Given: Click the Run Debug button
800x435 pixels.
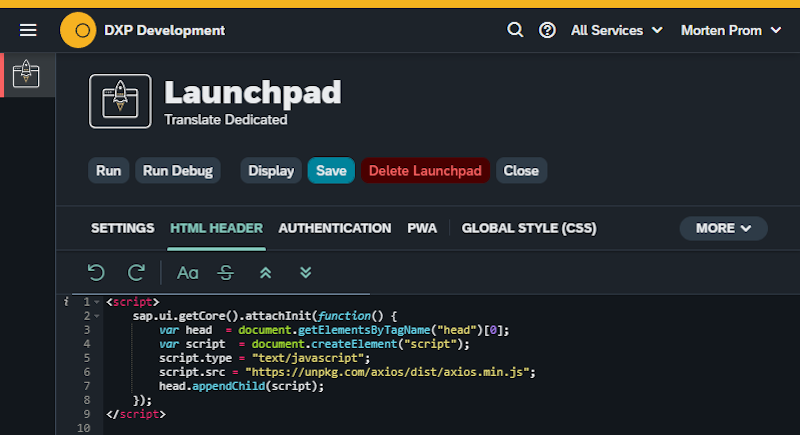Looking at the screenshot, I should [x=178, y=171].
